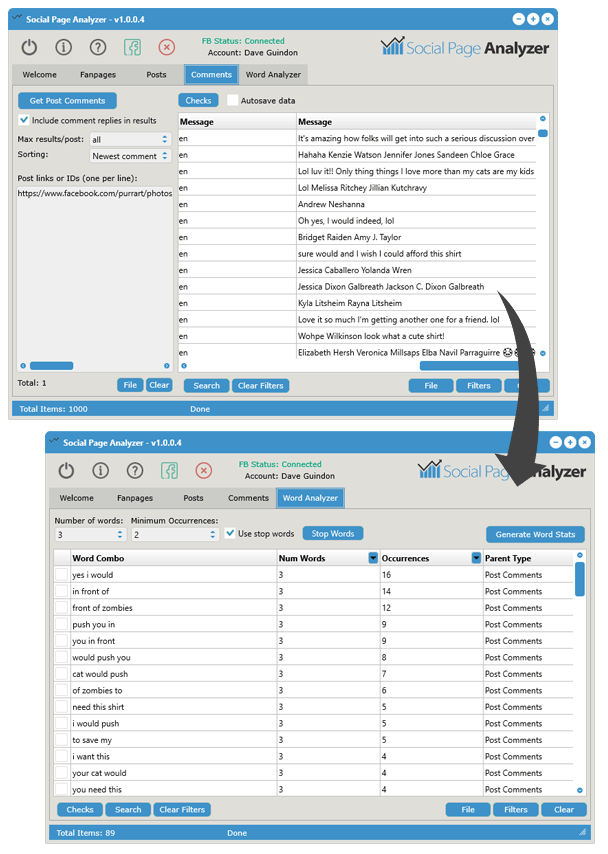Switch to Welcome tab in bottom window
608x854 pixels.
76,498
